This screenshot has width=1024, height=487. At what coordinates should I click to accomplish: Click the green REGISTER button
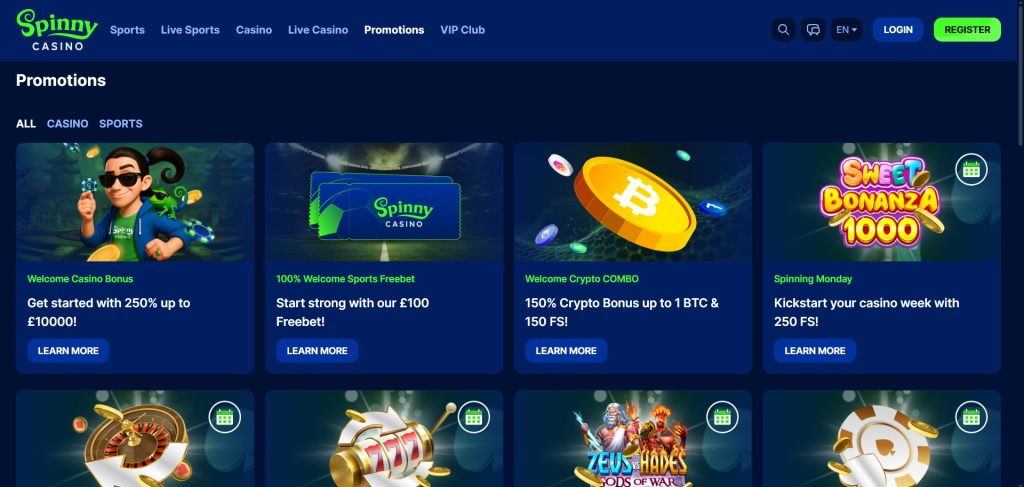pos(967,29)
